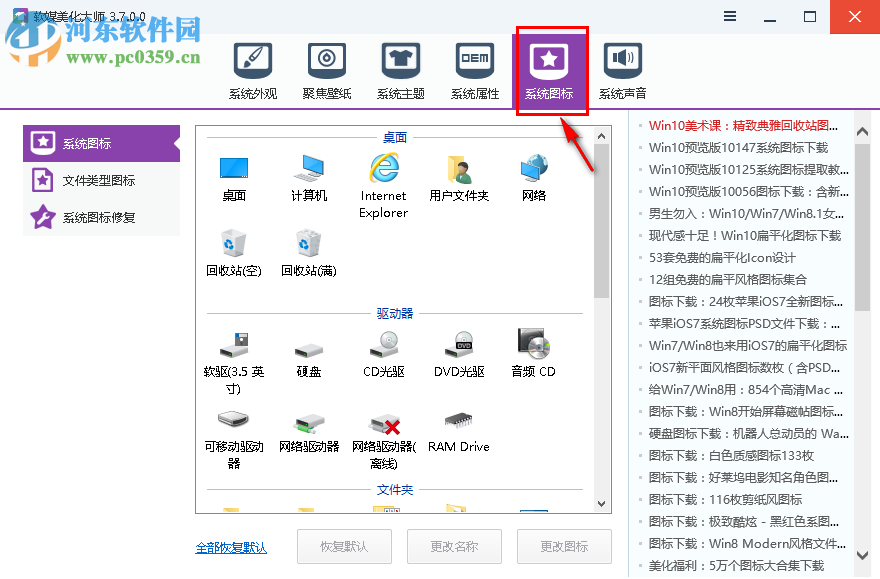Open the Win10美术课 recycle bin icons article
This screenshot has height=579, width=880.
(x=745, y=125)
